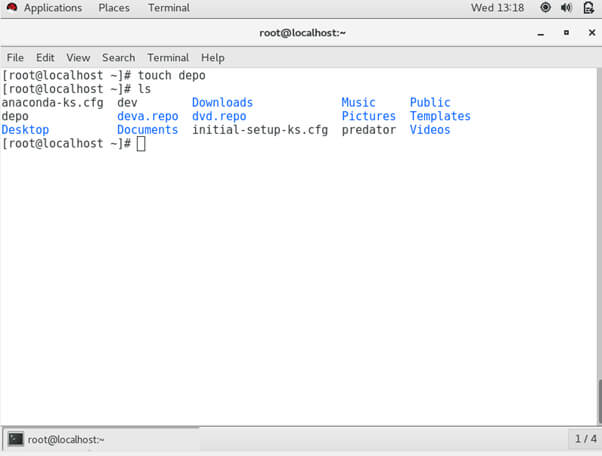Image resolution: width=602 pixels, height=456 pixels.
Task: Click the Desktop directory name
Action: coord(25,130)
